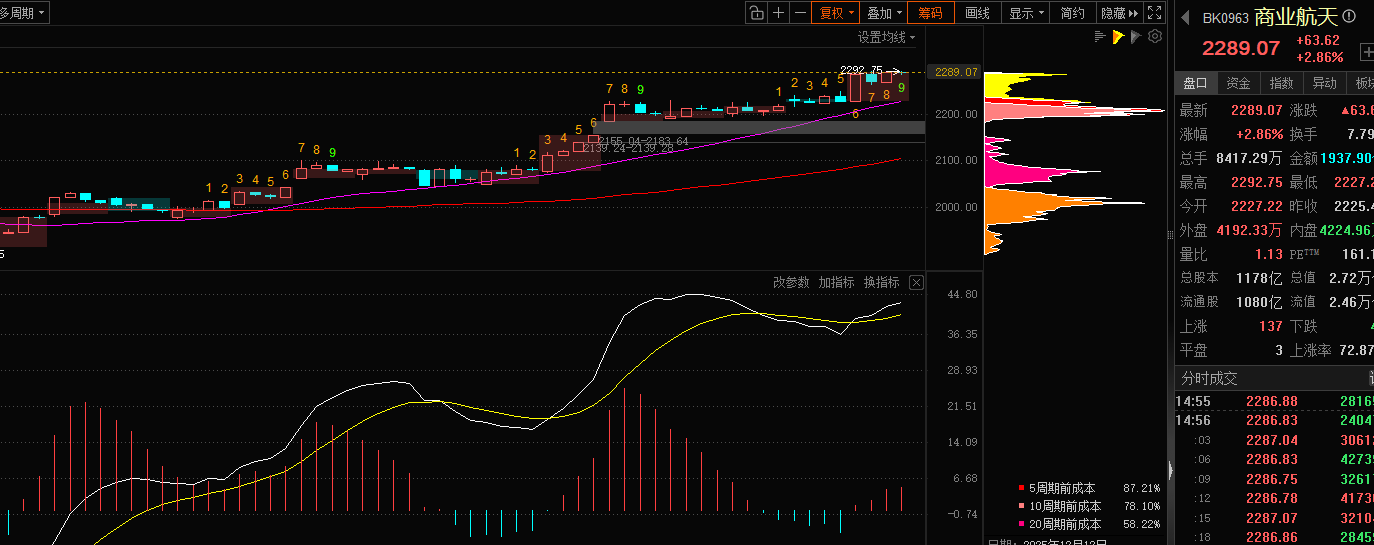Toggle fullscreen chart mode icon
This screenshot has width=1374, height=545.
click(1154, 13)
